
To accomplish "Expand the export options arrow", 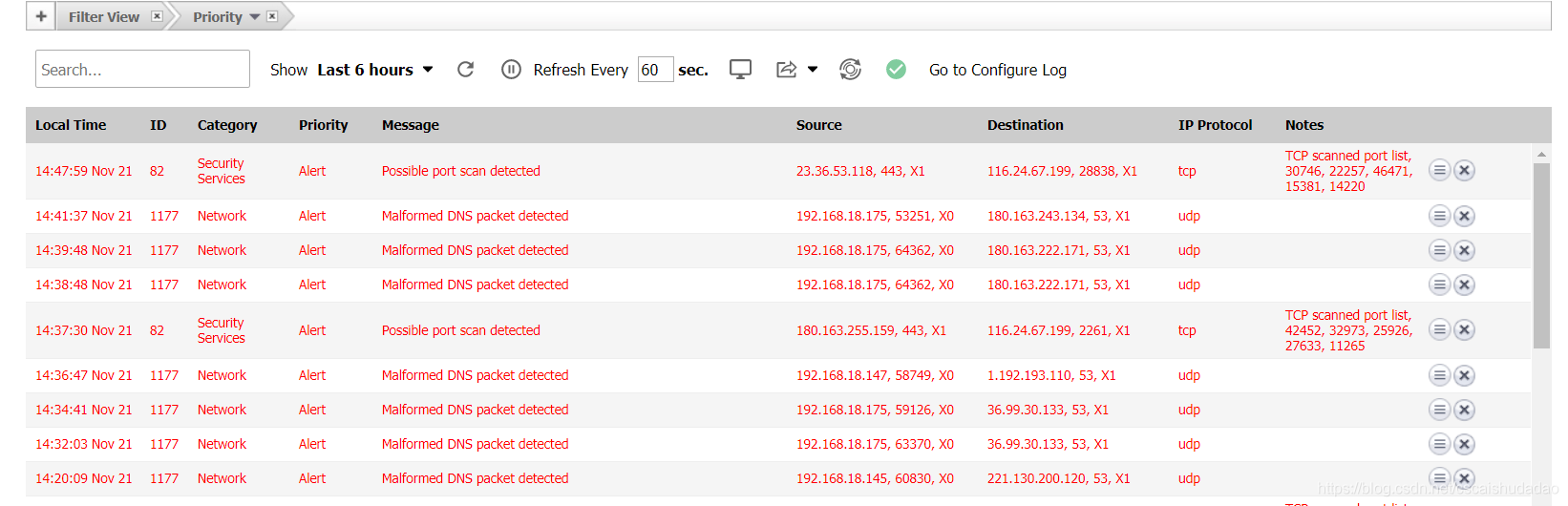I will click(813, 69).
